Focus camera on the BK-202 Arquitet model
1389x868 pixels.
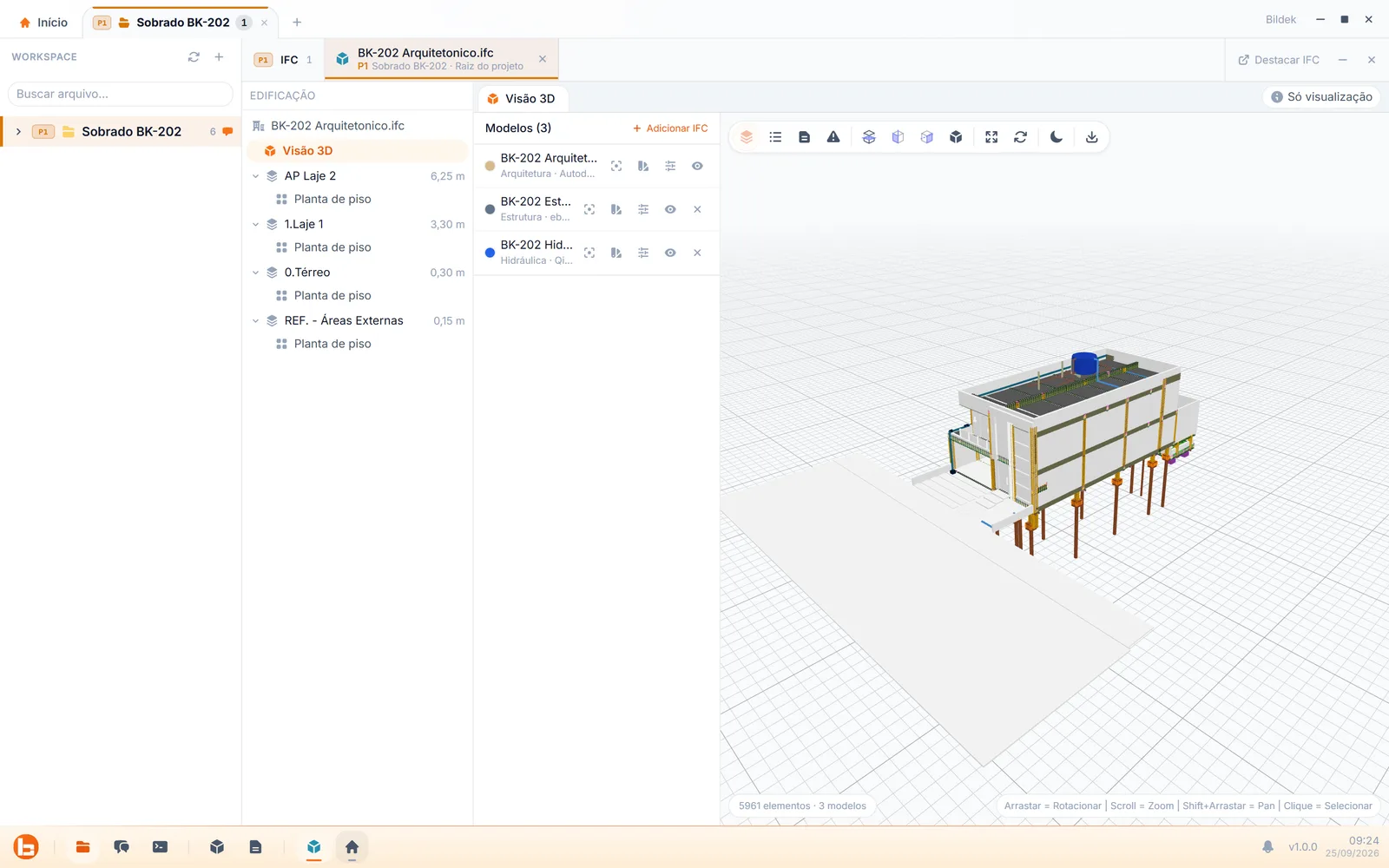[x=616, y=166]
